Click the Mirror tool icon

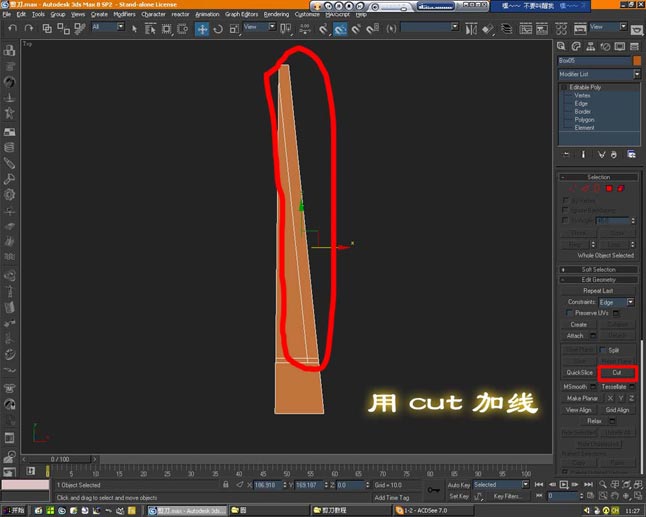(471, 29)
